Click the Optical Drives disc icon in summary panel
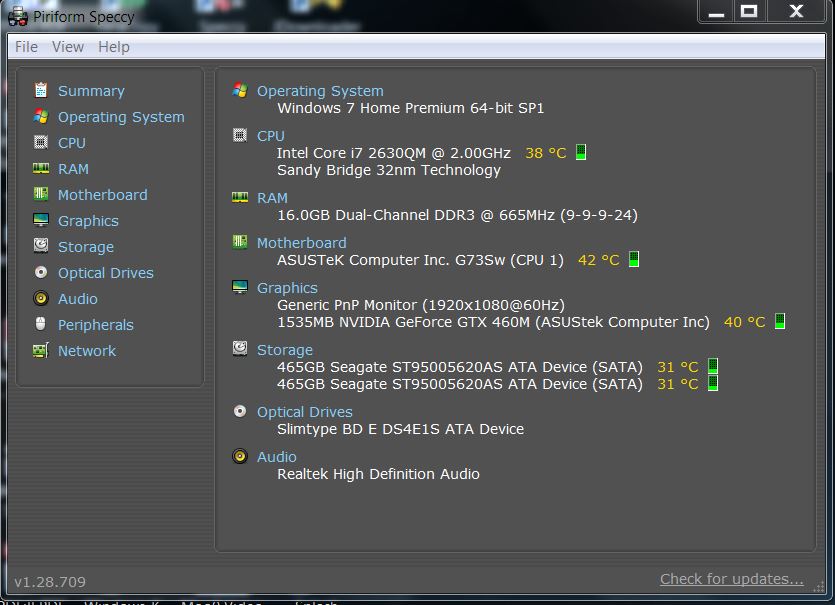Image resolution: width=835 pixels, height=605 pixels. [x=240, y=411]
